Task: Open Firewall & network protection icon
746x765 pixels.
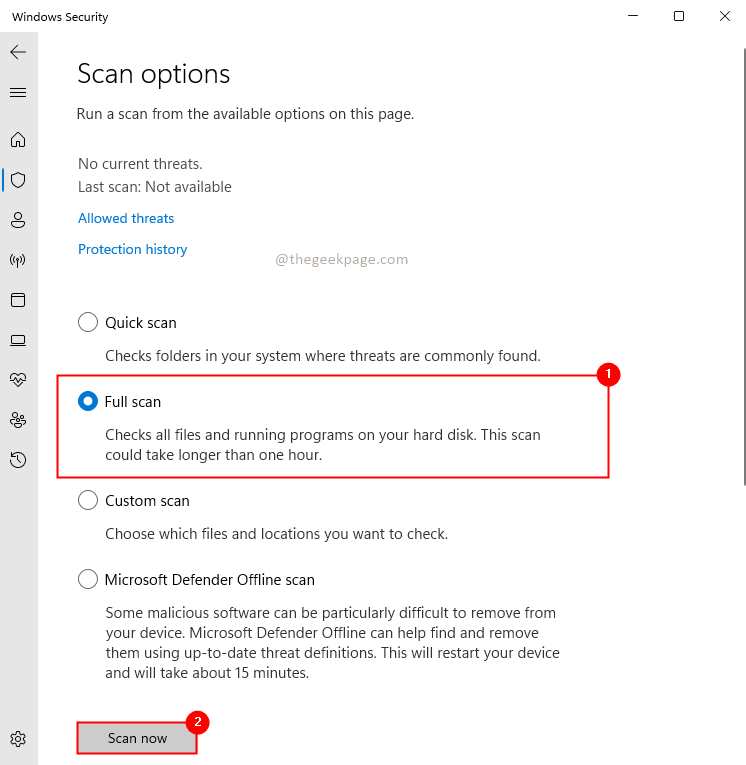Action: pos(18,260)
